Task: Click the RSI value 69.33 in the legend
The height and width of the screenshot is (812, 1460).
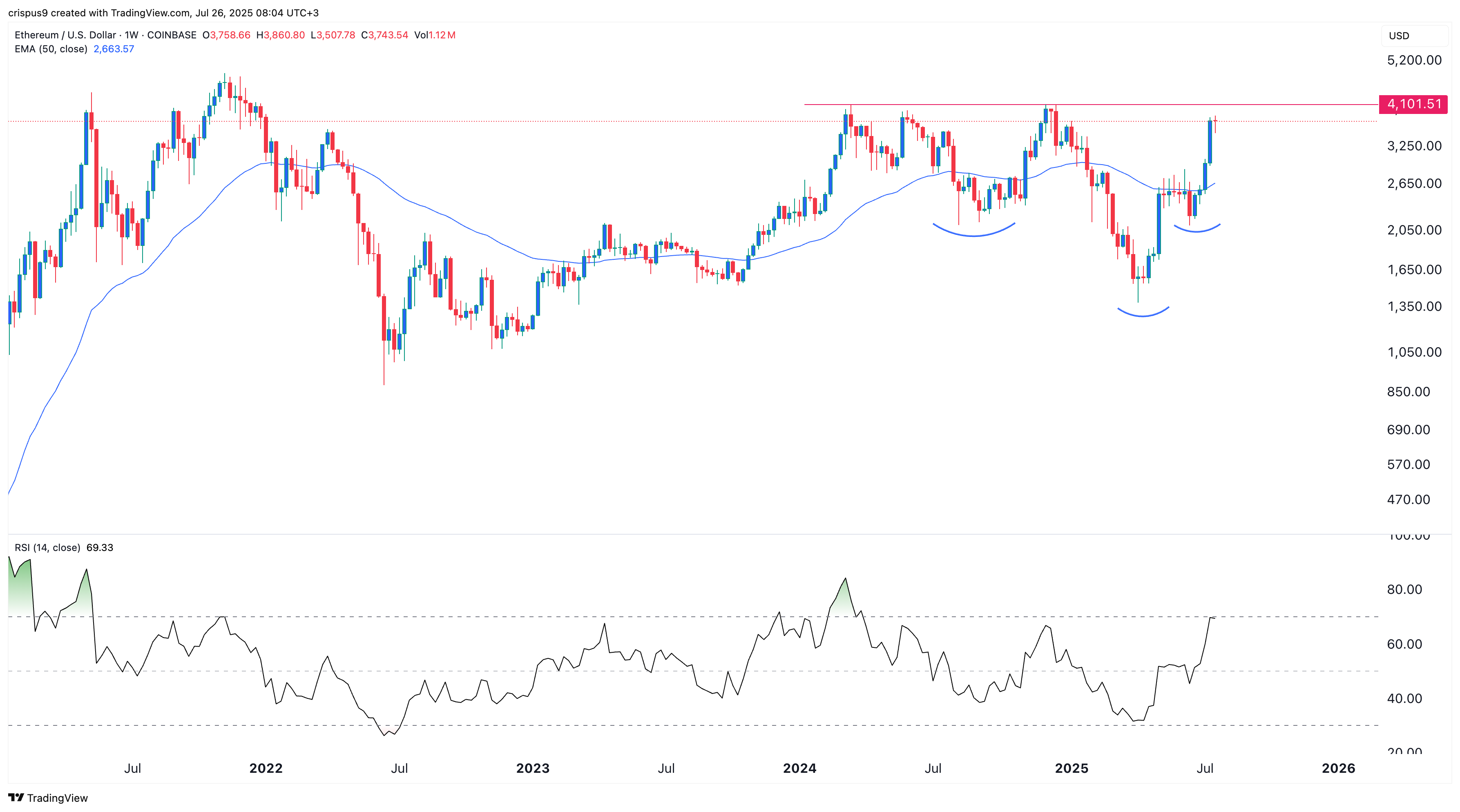Action: 100,547
